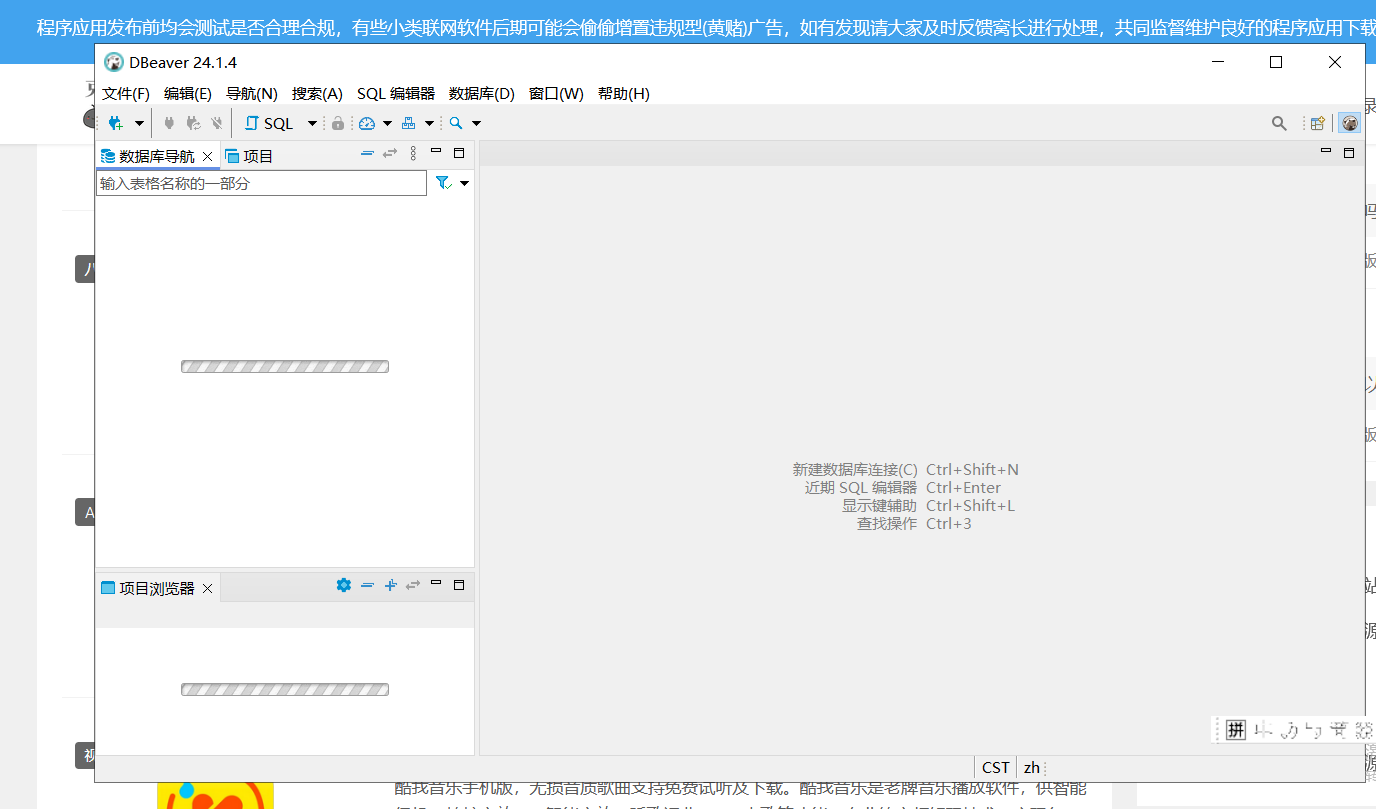Open the 文件(F) menu
This screenshot has width=1376, height=809.
click(126, 93)
